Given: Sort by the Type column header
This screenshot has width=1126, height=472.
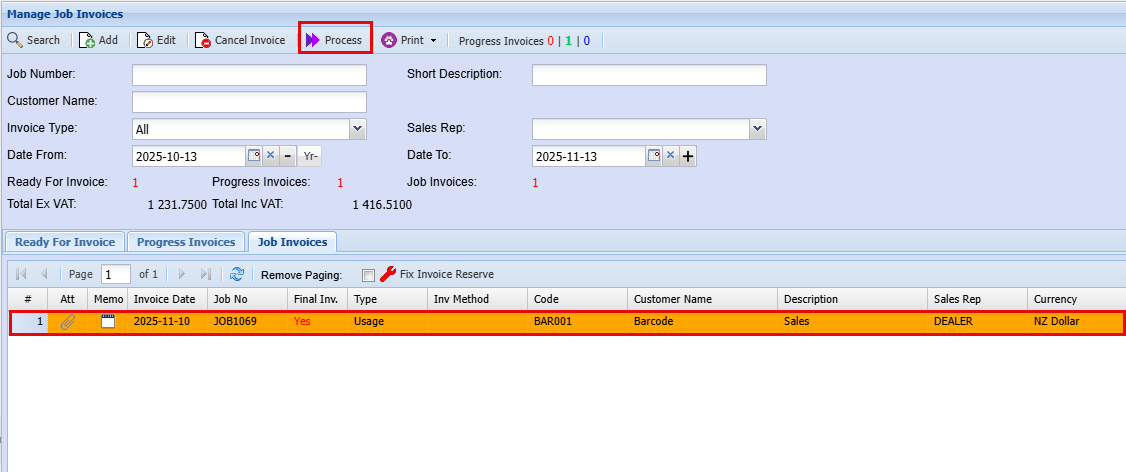Looking at the screenshot, I should [387, 299].
